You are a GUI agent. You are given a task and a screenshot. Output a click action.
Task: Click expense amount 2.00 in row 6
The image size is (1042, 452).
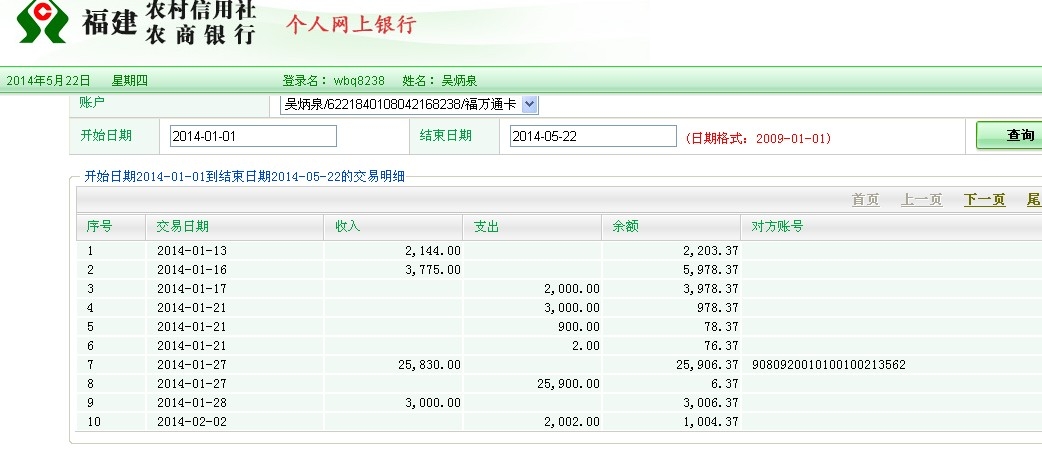[585, 346]
